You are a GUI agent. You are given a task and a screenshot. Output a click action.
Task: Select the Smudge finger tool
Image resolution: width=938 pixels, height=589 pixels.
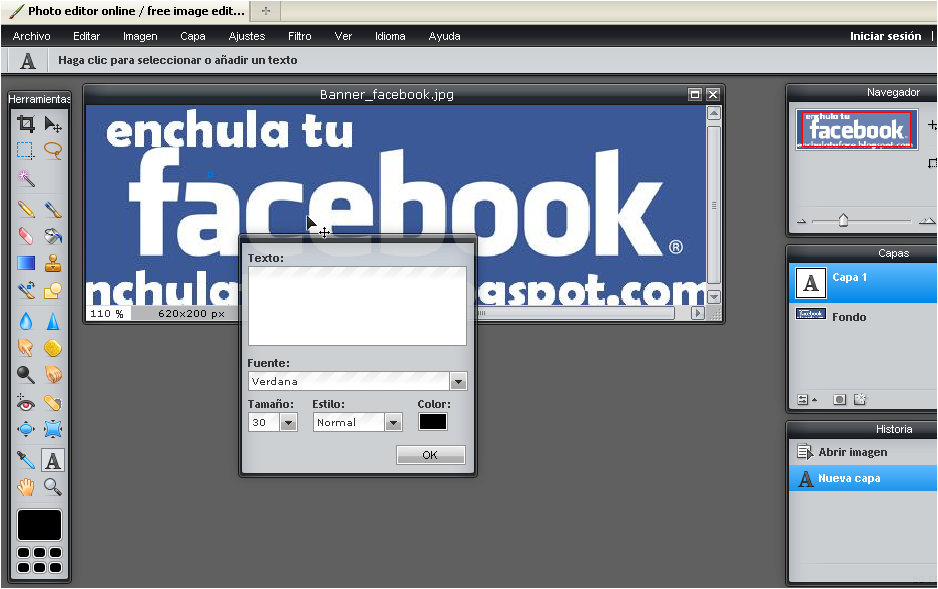point(26,347)
